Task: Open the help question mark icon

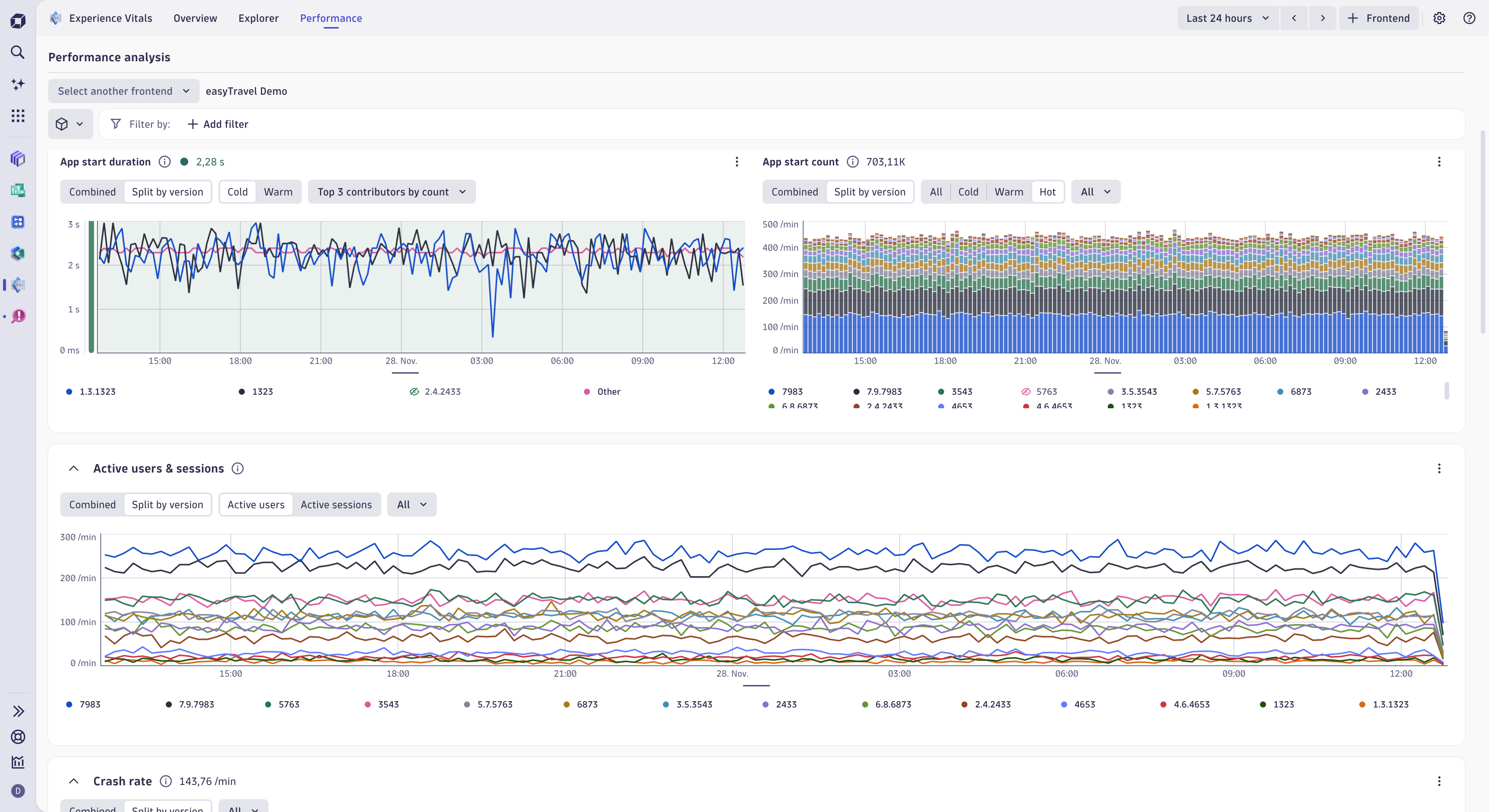Action: (1469, 18)
